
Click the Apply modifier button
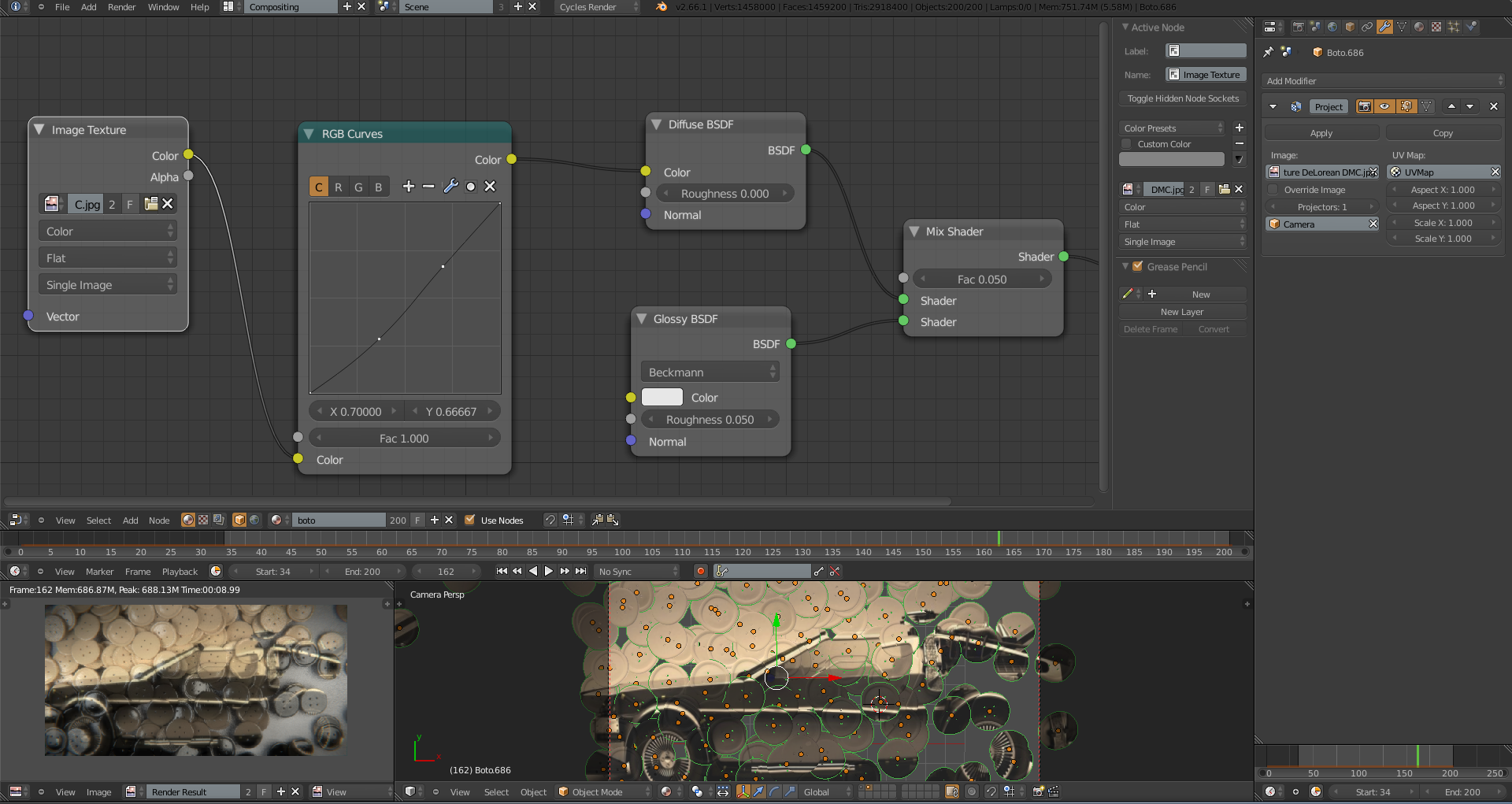point(1321,133)
